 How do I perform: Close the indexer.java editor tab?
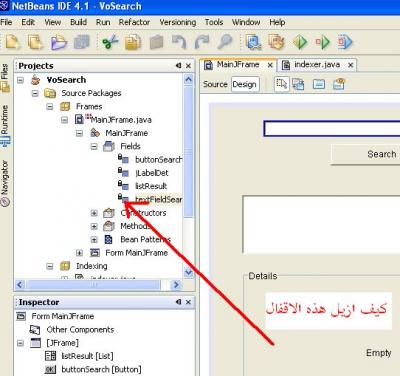pos(351,65)
